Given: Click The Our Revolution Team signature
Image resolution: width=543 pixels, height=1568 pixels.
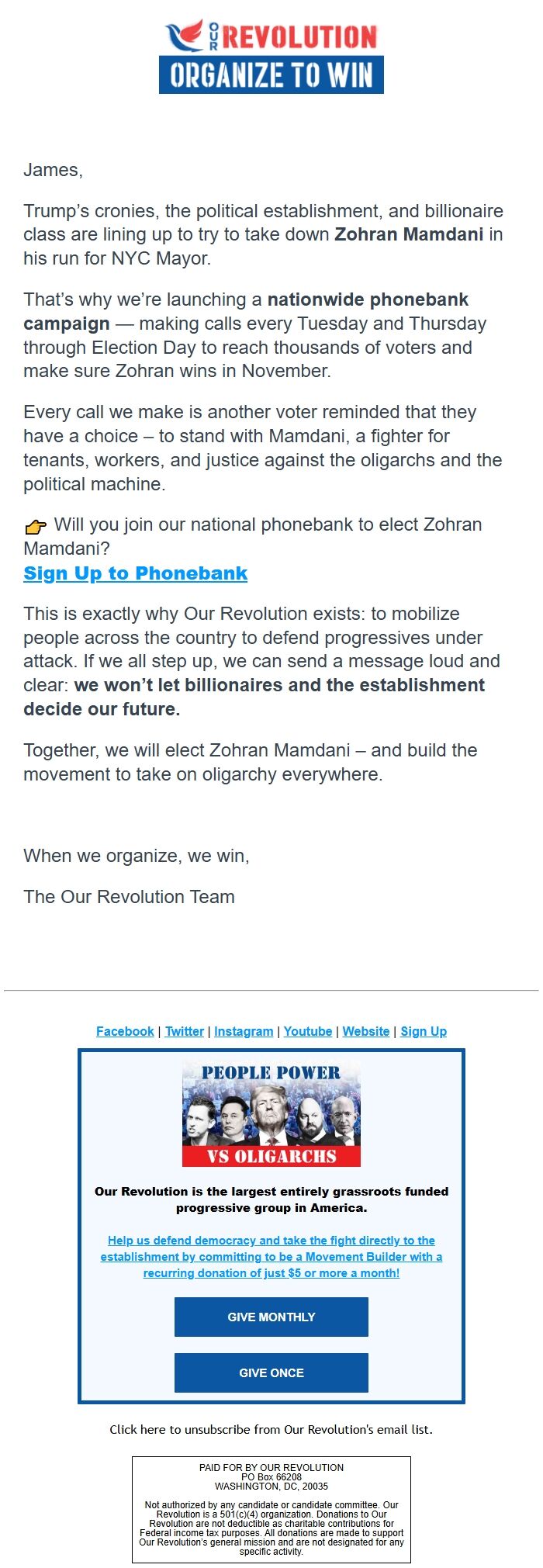Looking at the screenshot, I should [129, 897].
